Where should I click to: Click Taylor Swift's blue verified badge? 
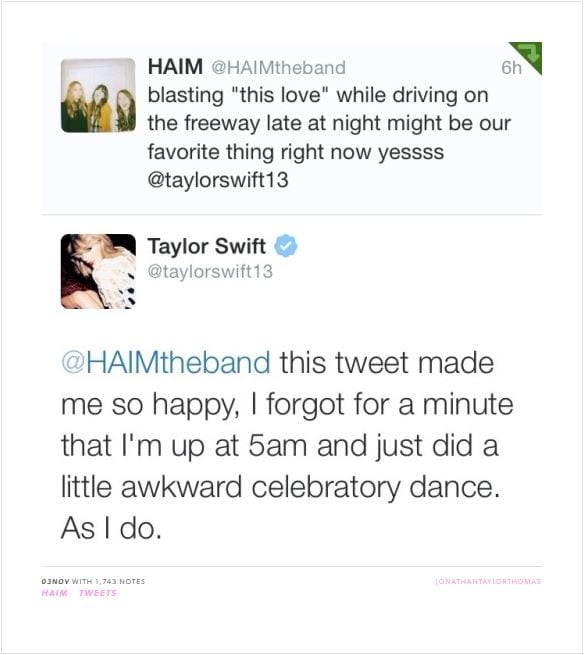click(x=285, y=246)
